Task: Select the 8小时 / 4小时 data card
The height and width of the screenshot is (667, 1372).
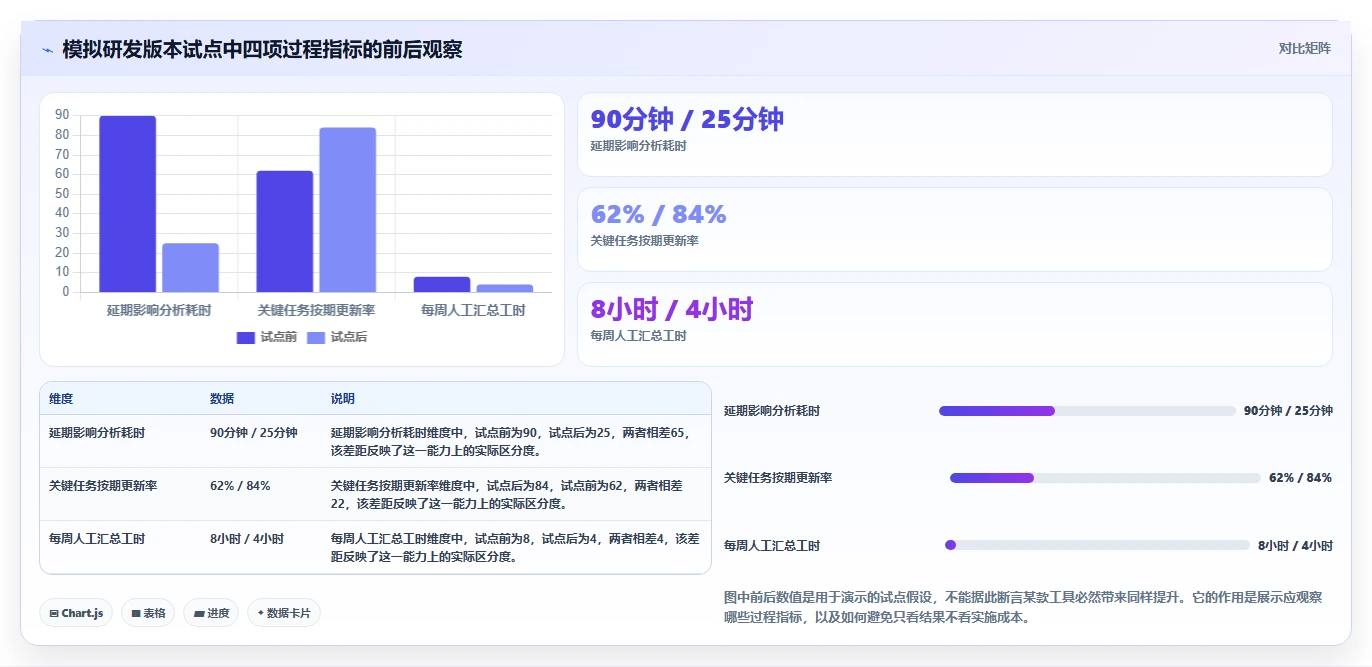Action: coord(955,325)
